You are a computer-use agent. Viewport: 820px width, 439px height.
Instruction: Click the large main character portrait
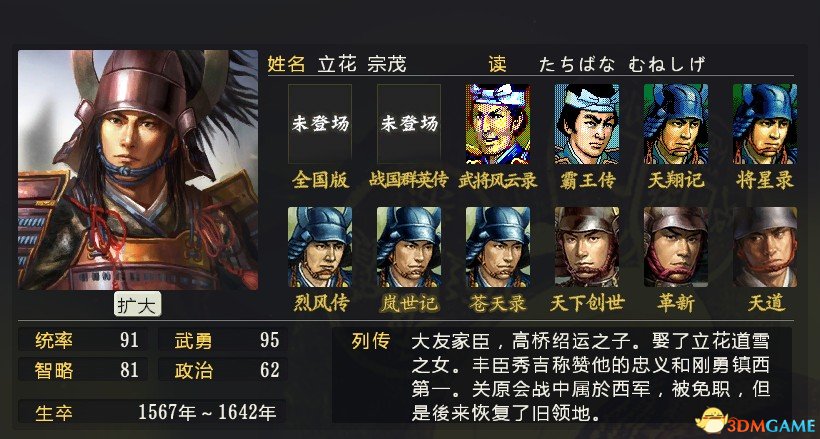[x=138, y=170]
